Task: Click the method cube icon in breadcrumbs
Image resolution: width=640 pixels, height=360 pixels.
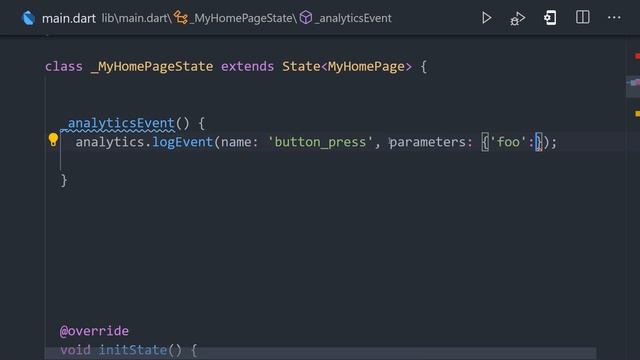Action: (x=306, y=18)
